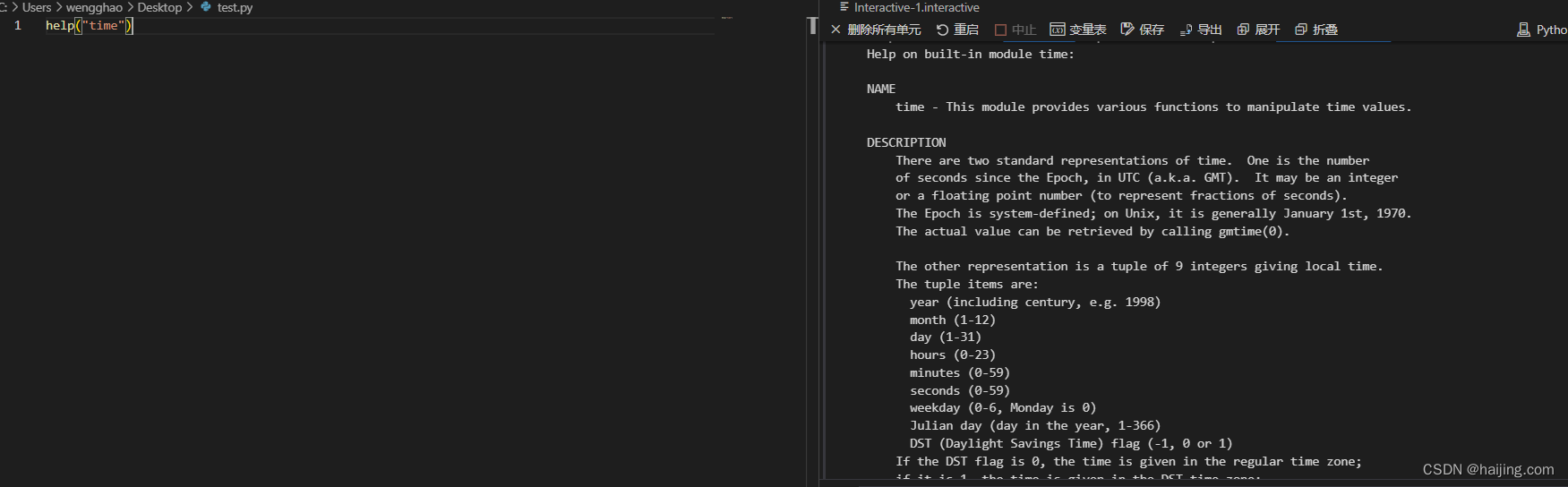The height and width of the screenshot is (487, 1568).
Task: Expand all cells with 展开
Action: pyautogui.click(x=1258, y=30)
